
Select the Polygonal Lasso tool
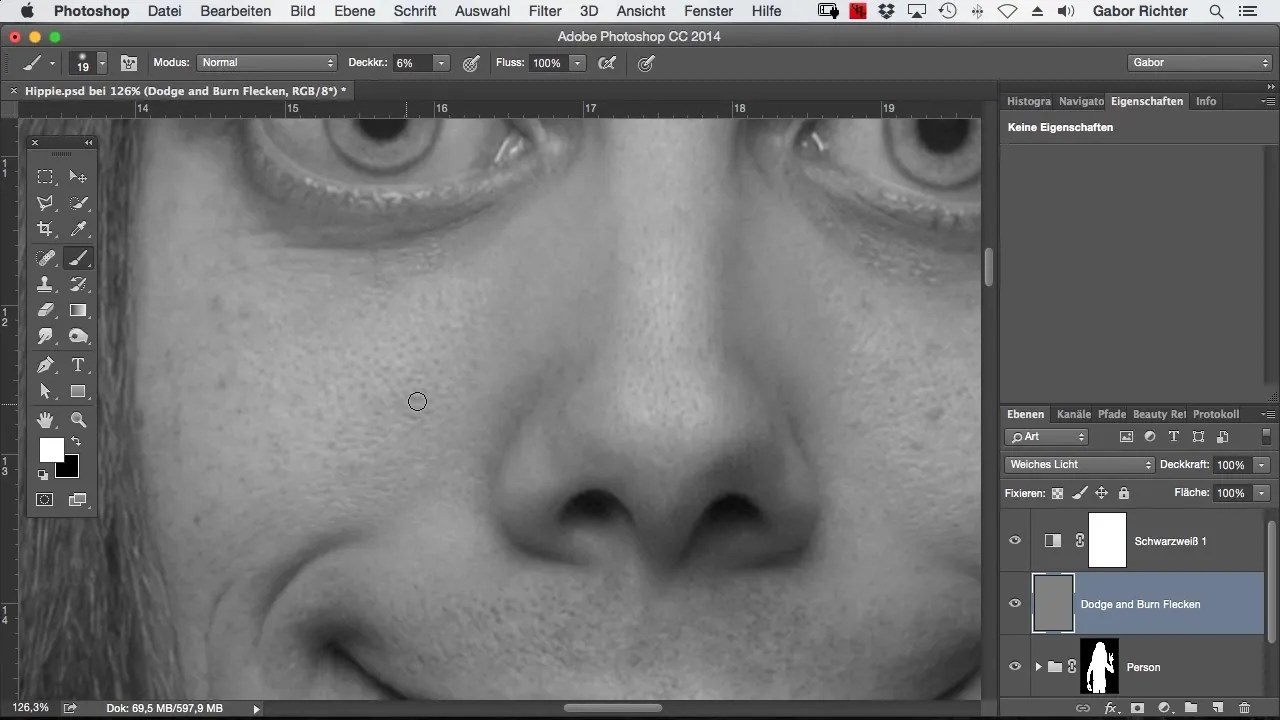(x=46, y=203)
